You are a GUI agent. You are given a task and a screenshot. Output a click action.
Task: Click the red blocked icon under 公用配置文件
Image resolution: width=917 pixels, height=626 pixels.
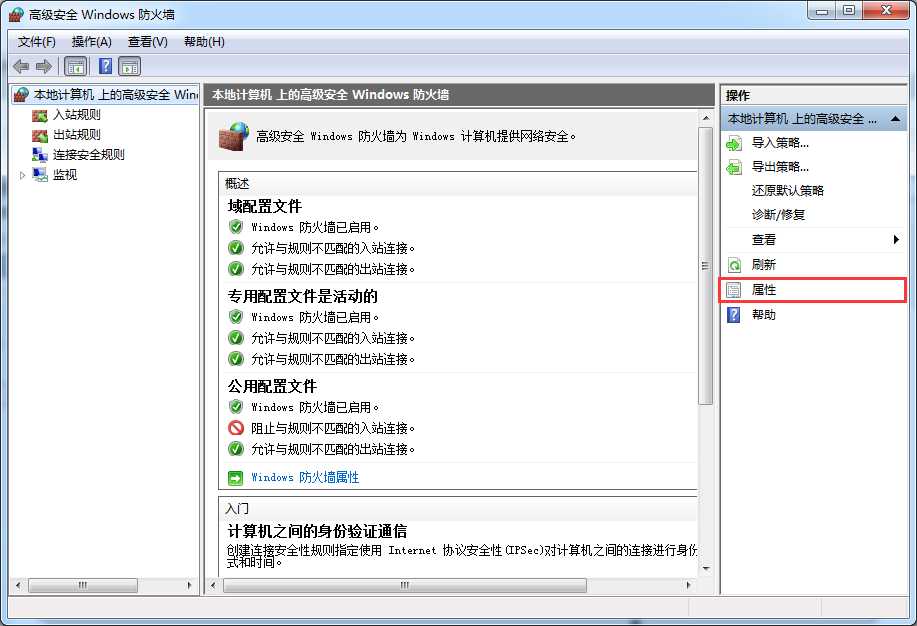(x=236, y=428)
